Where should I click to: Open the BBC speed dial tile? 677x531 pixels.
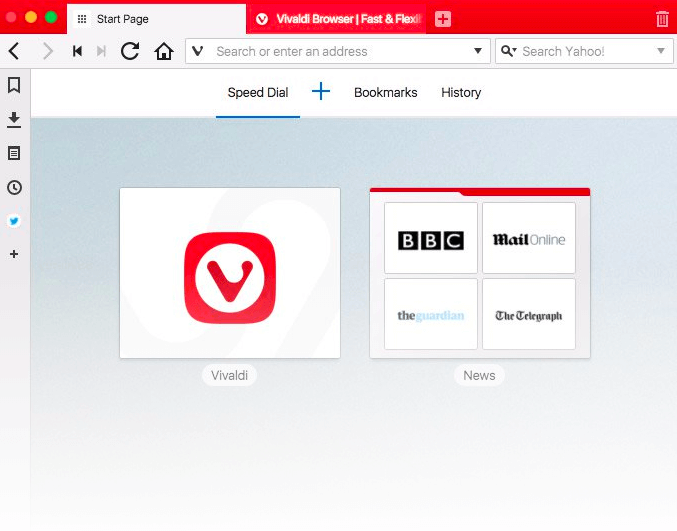[430, 238]
